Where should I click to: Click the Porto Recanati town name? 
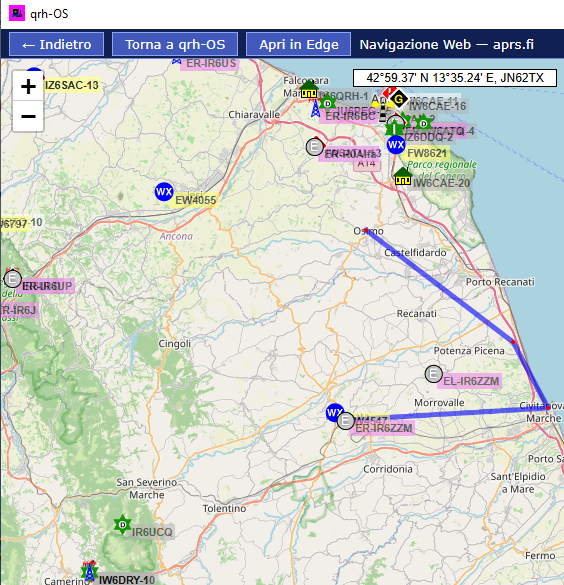(x=500, y=282)
